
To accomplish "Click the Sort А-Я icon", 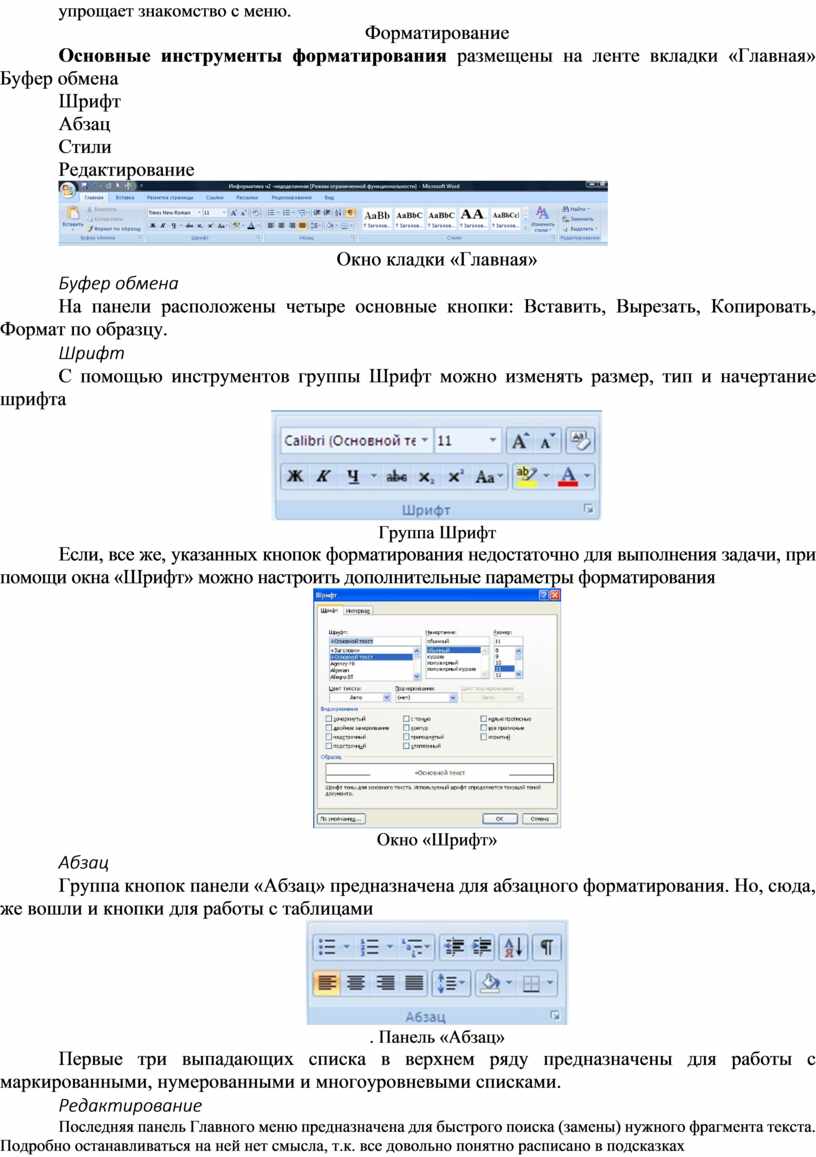I will (513, 946).
